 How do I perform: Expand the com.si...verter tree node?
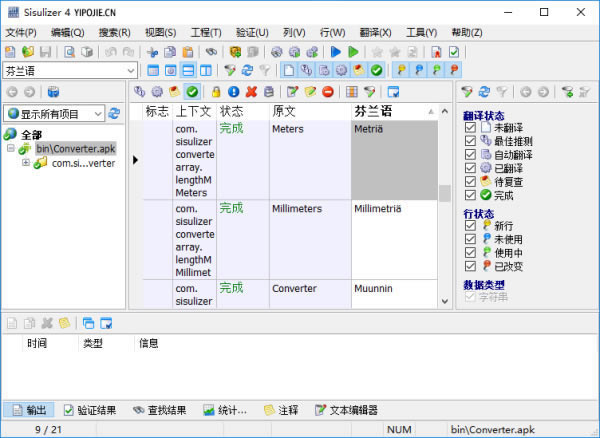pyautogui.click(x=26, y=163)
